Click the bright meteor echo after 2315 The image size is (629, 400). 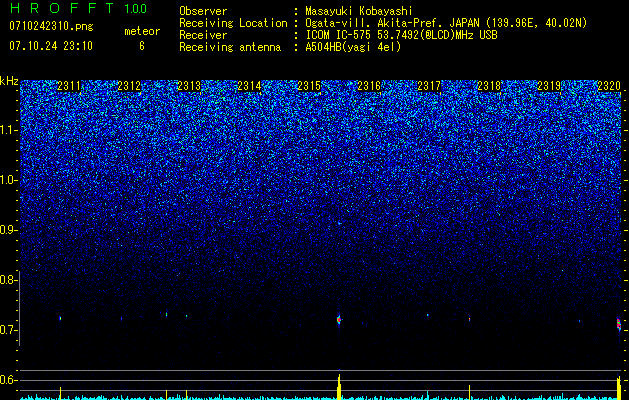(x=339, y=320)
